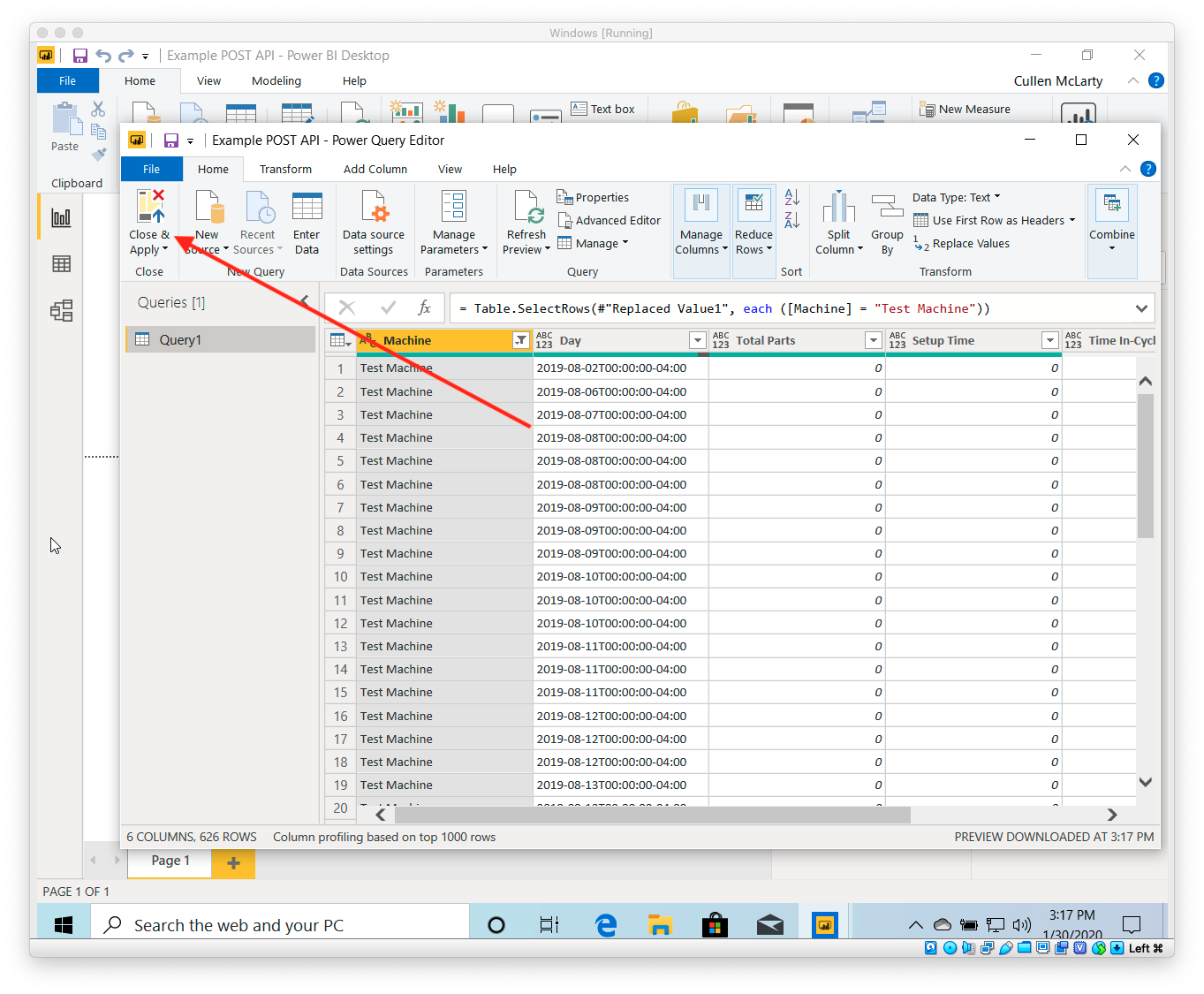
Task: Open Data view in Power BI Desktop sidebar
Action: tap(61, 264)
